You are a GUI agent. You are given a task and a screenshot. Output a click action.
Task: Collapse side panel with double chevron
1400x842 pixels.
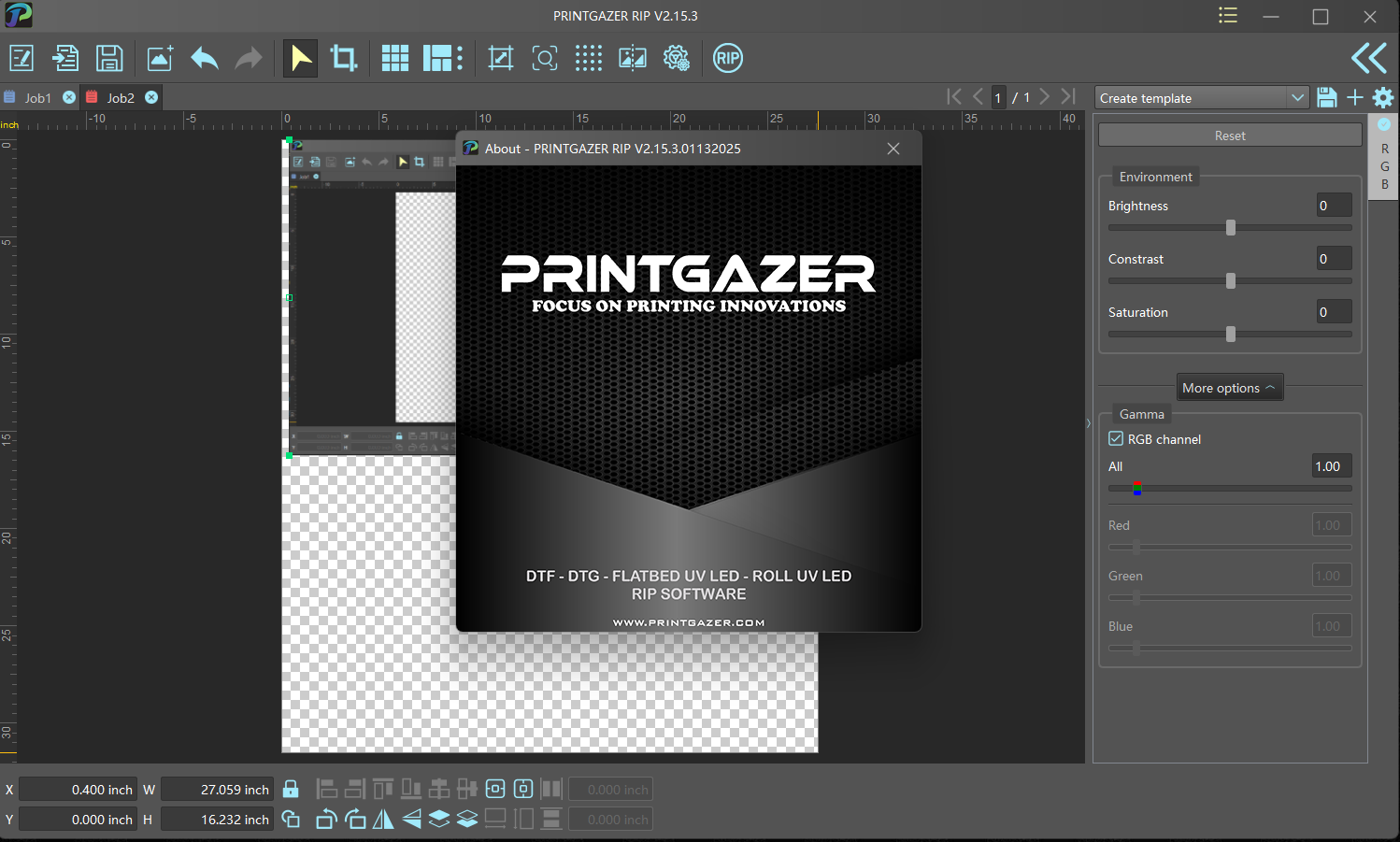[1369, 58]
